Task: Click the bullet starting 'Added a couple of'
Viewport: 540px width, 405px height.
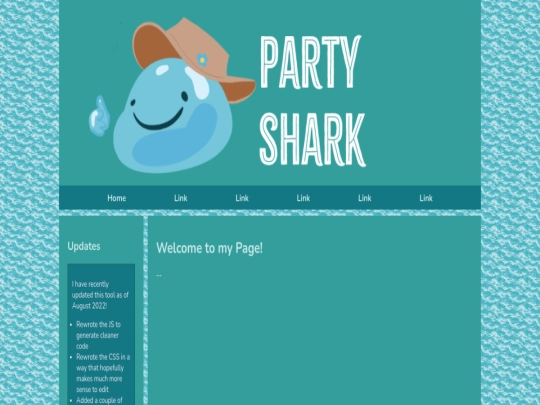Action: 99,401
